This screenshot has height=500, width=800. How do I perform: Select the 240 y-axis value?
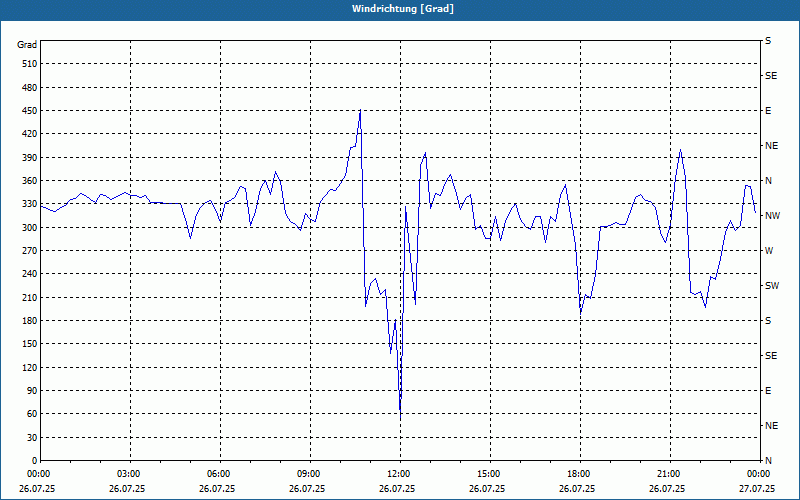coord(30,274)
